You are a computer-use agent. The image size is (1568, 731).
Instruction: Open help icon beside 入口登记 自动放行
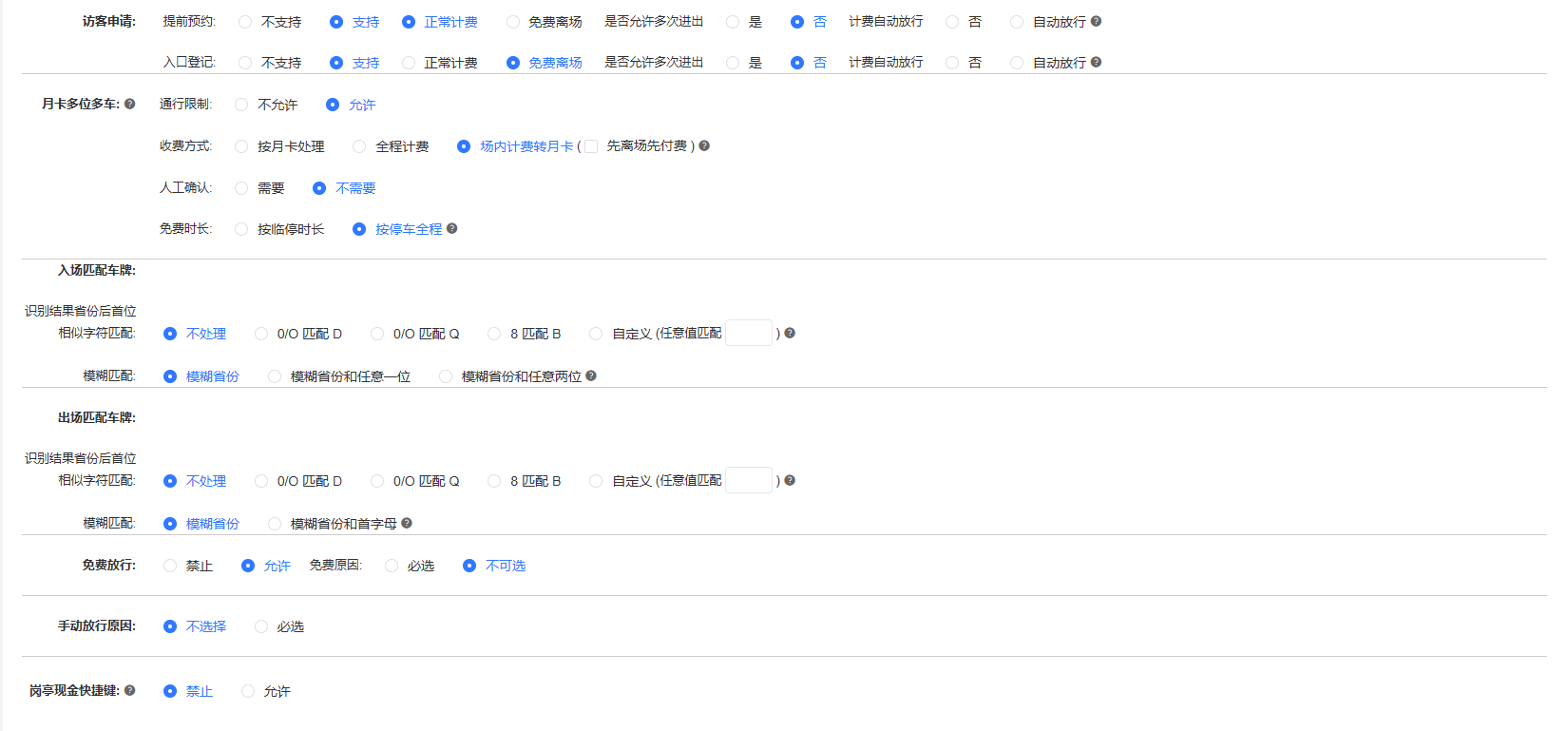[x=1096, y=62]
